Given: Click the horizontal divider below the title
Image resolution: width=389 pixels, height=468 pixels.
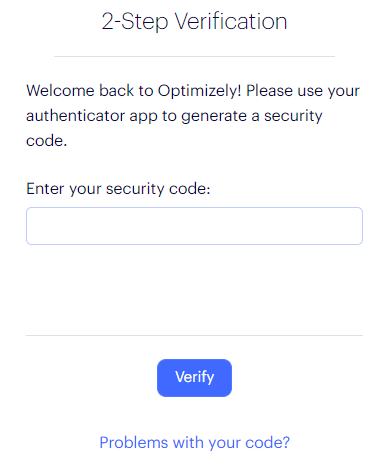Looking at the screenshot, I should pyautogui.click(x=194, y=56).
